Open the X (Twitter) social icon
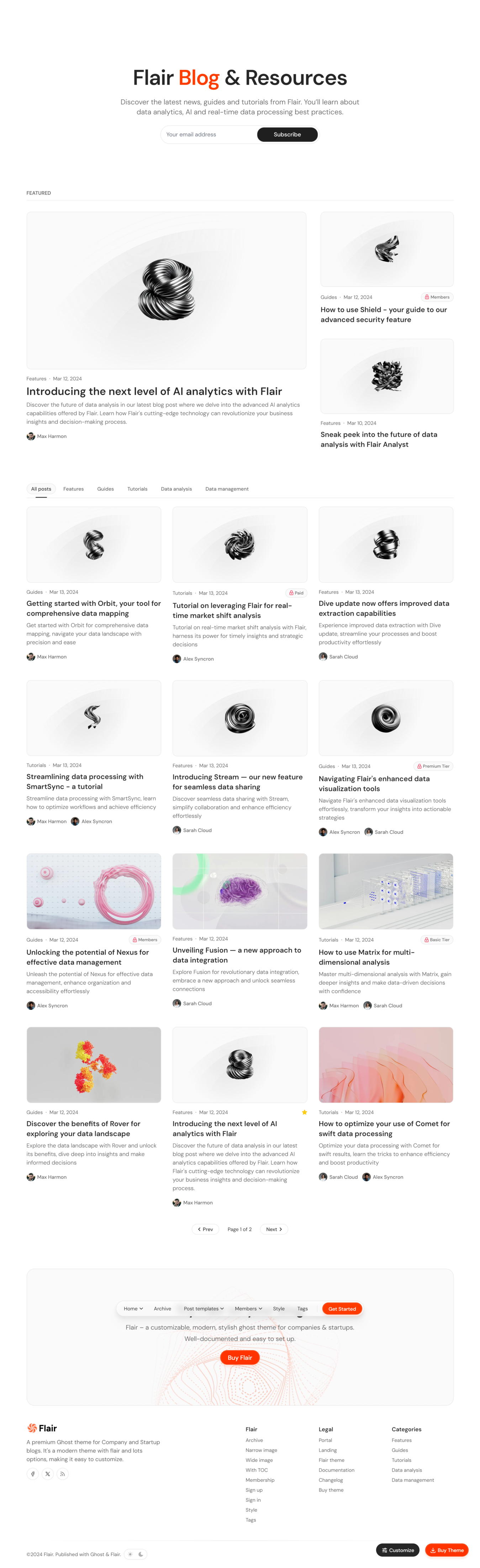Image resolution: width=480 pixels, height=1568 pixels. click(x=48, y=1474)
